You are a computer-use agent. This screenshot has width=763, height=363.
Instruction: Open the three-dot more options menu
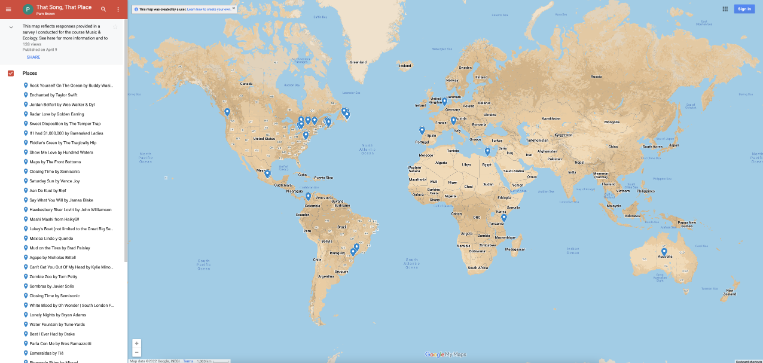[x=118, y=9]
